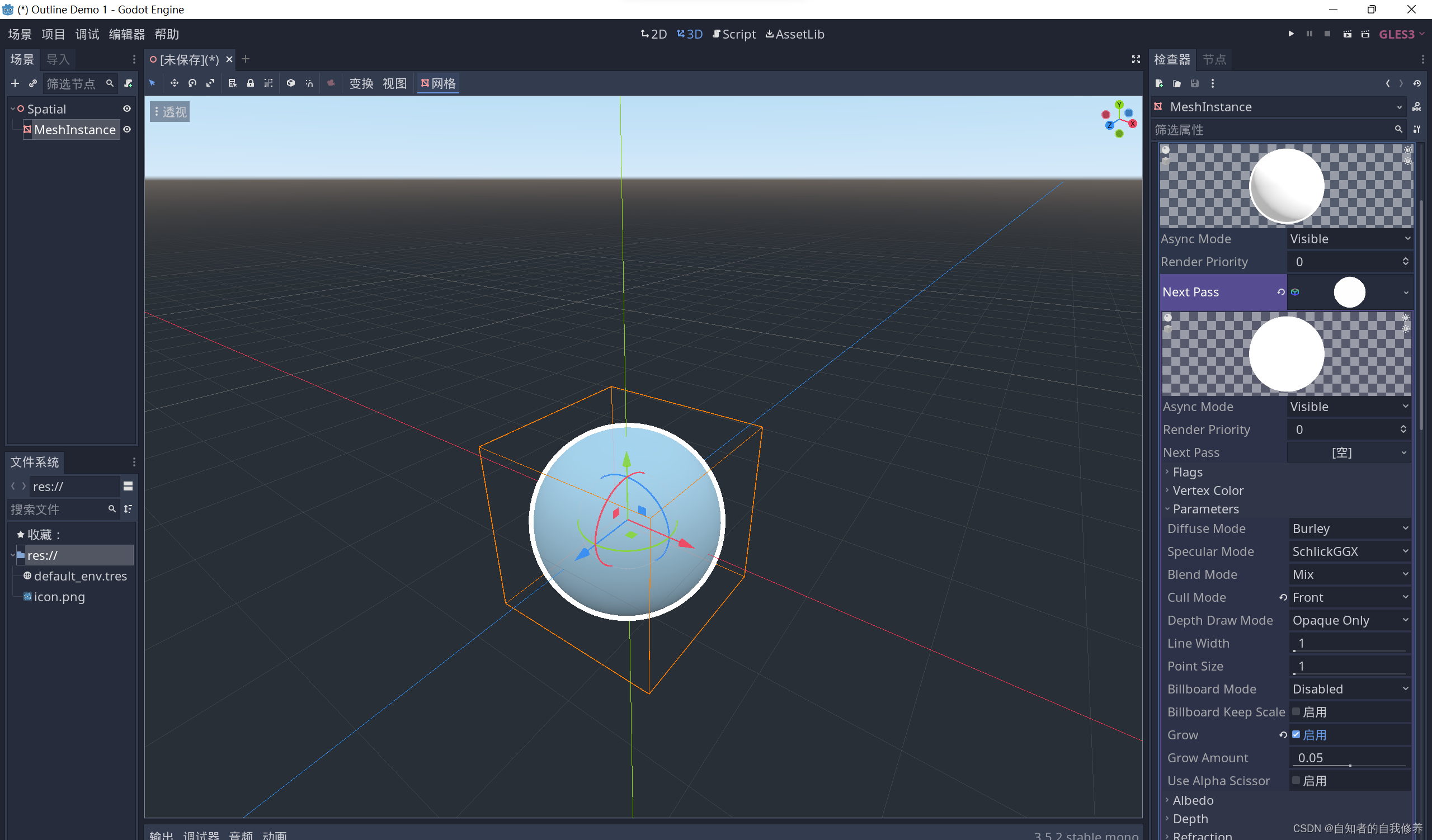Viewport: 1432px width, 840px height.
Task: Select default_env.tres in the FileSystem dock
Action: tap(80, 575)
